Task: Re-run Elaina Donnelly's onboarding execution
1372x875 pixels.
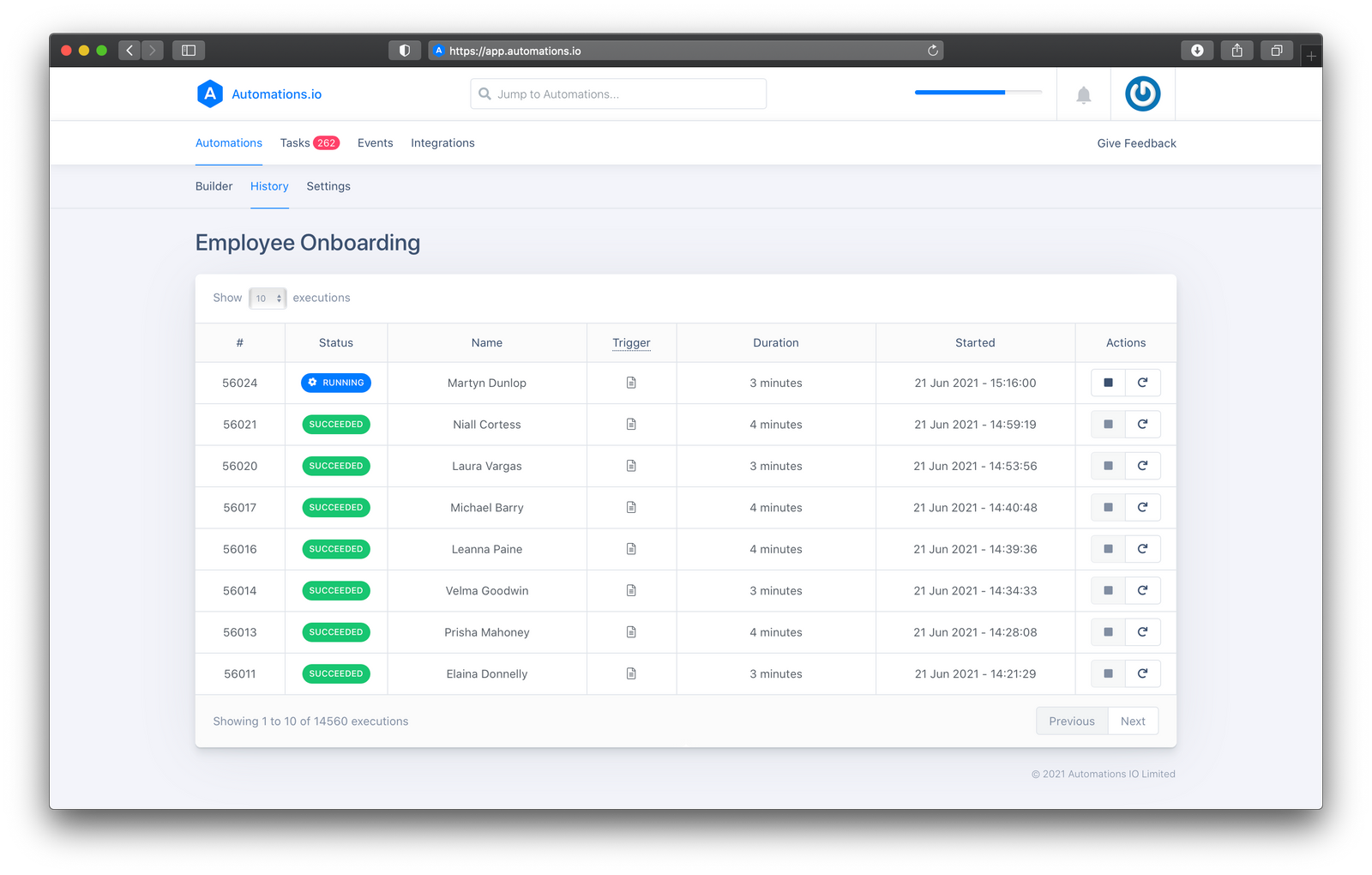Action: pos(1142,673)
